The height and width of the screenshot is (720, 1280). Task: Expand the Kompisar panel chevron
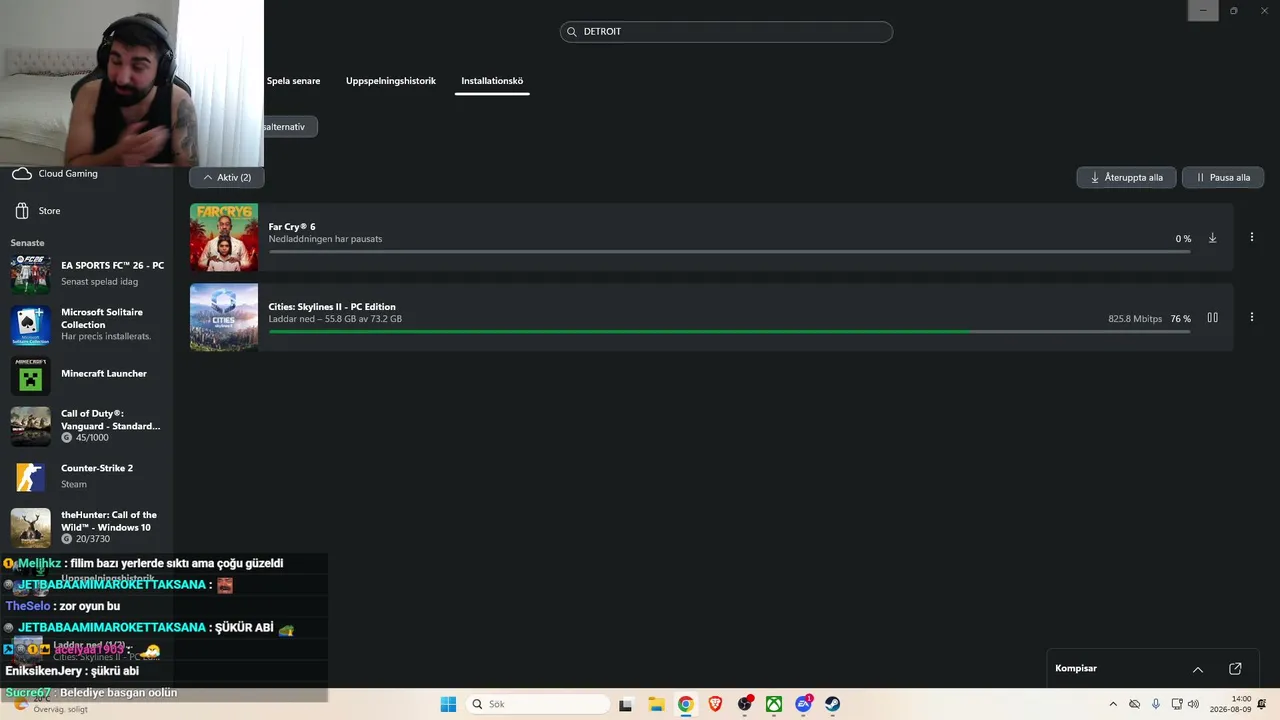click(1198, 669)
